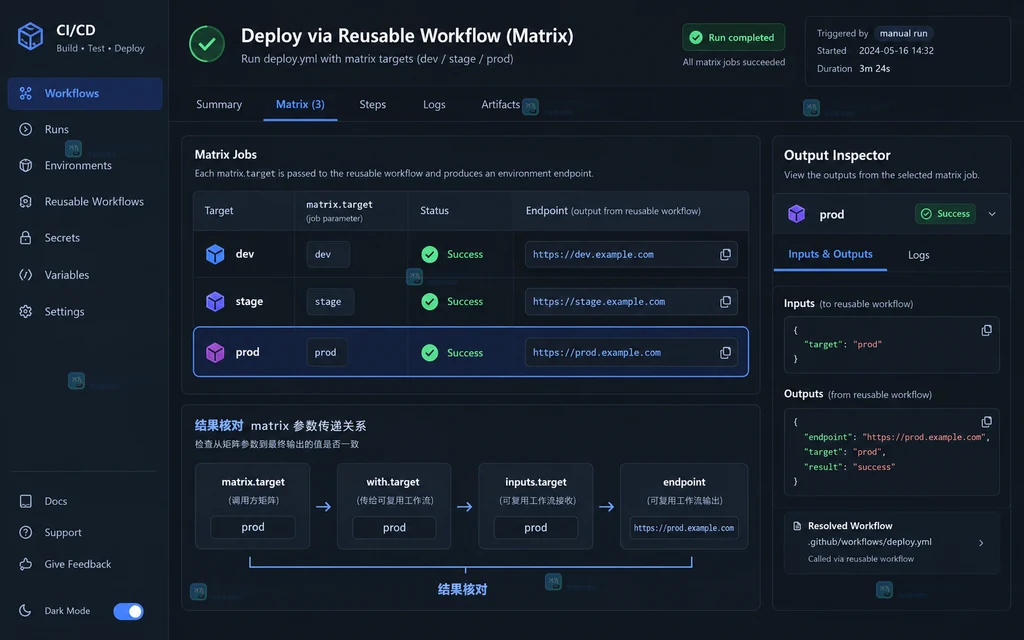Click the Dark Mode moon icon
The width and height of the screenshot is (1024, 640).
coord(25,611)
